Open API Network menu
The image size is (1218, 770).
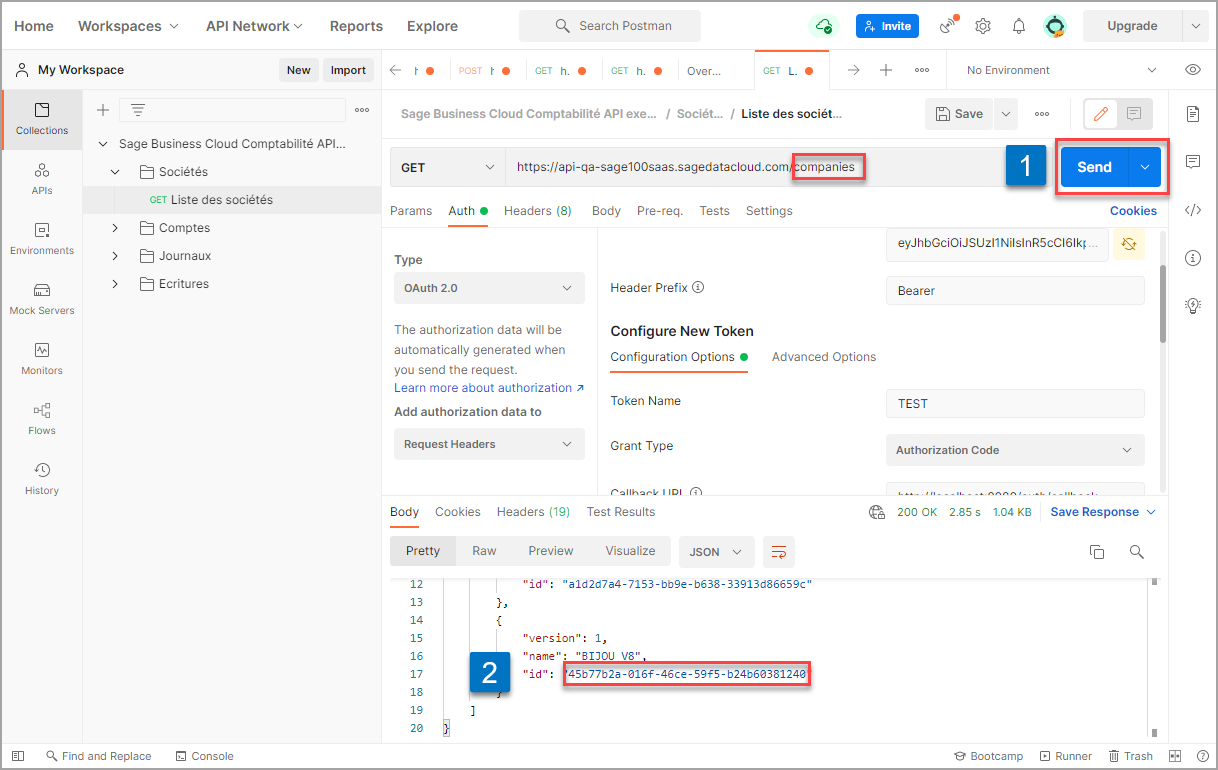pos(254,26)
